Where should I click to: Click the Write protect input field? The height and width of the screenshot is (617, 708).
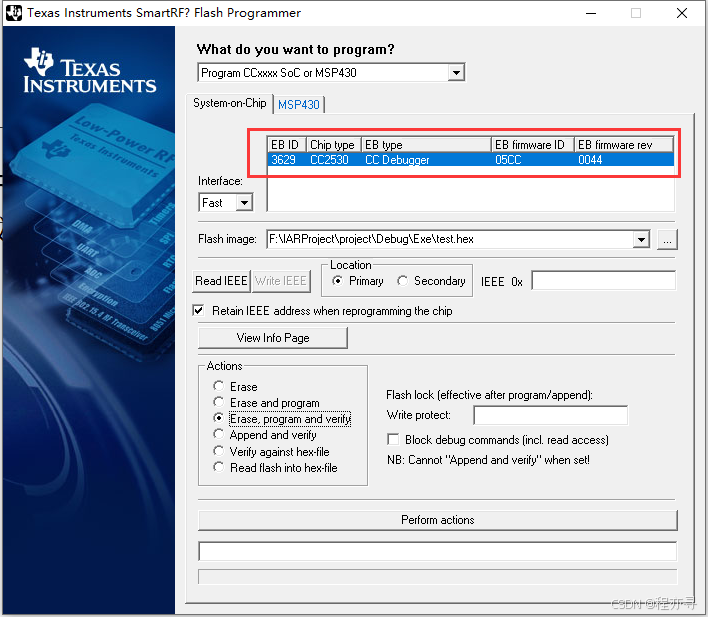[550, 415]
